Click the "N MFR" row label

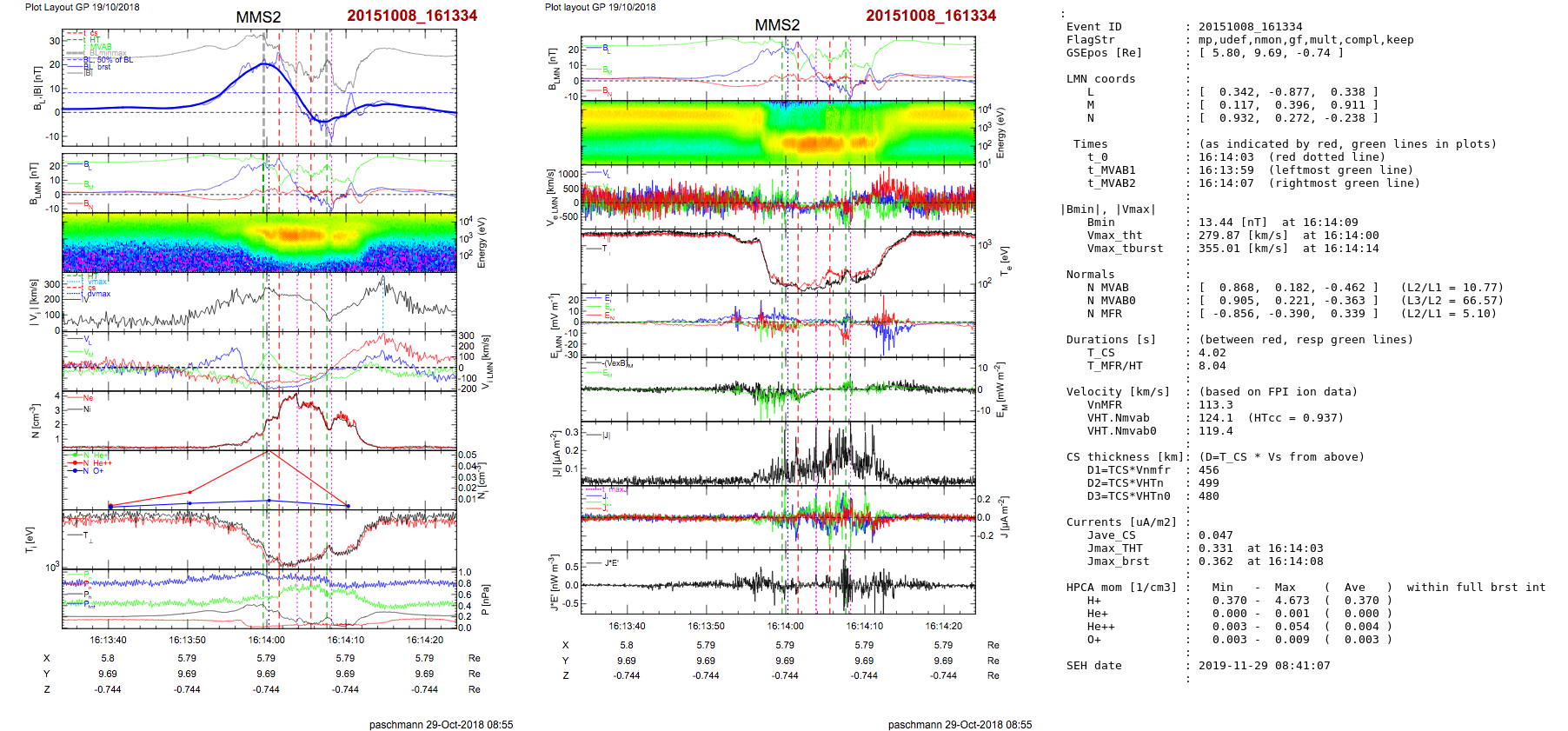coord(1105,314)
